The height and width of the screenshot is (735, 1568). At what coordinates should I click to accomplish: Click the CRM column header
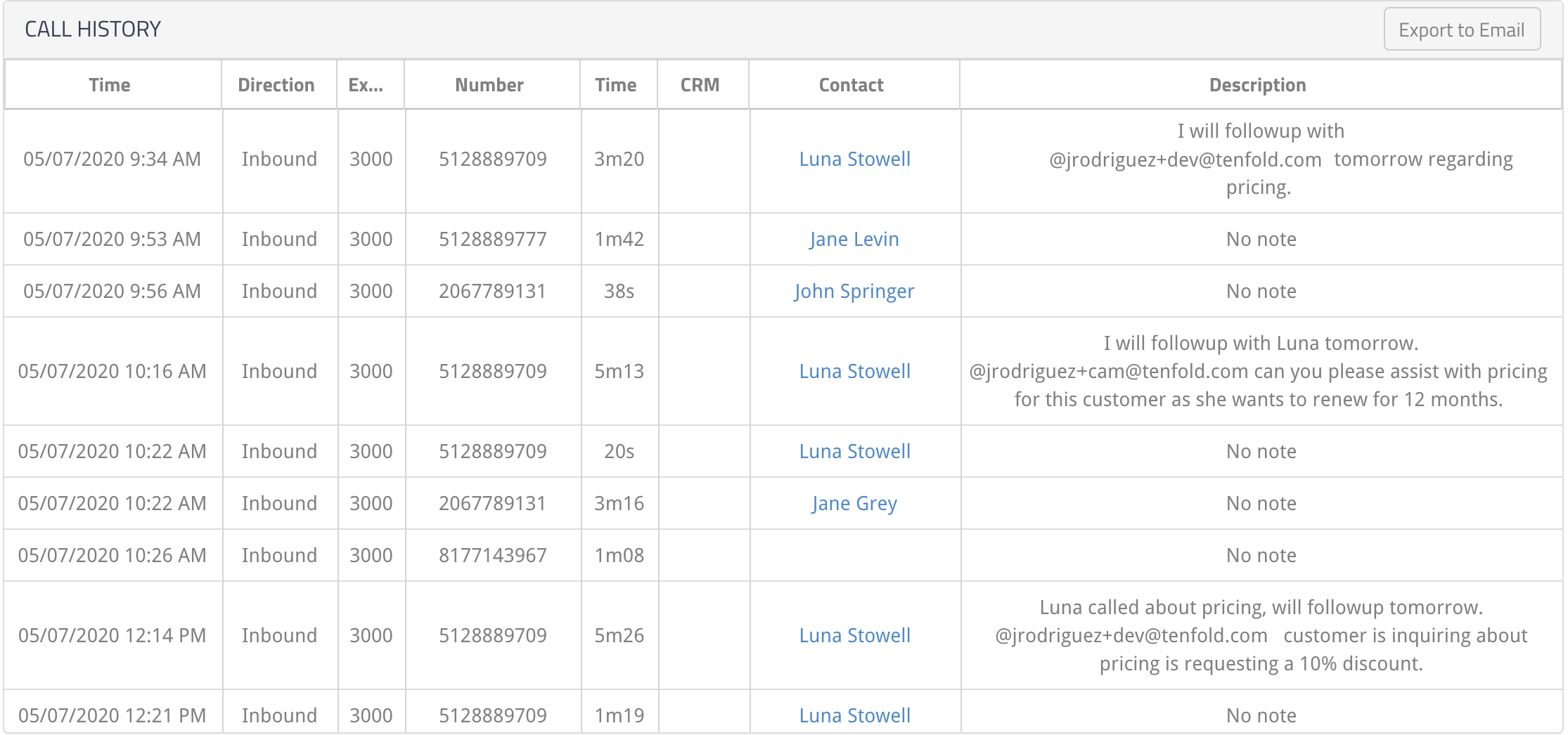pos(700,85)
